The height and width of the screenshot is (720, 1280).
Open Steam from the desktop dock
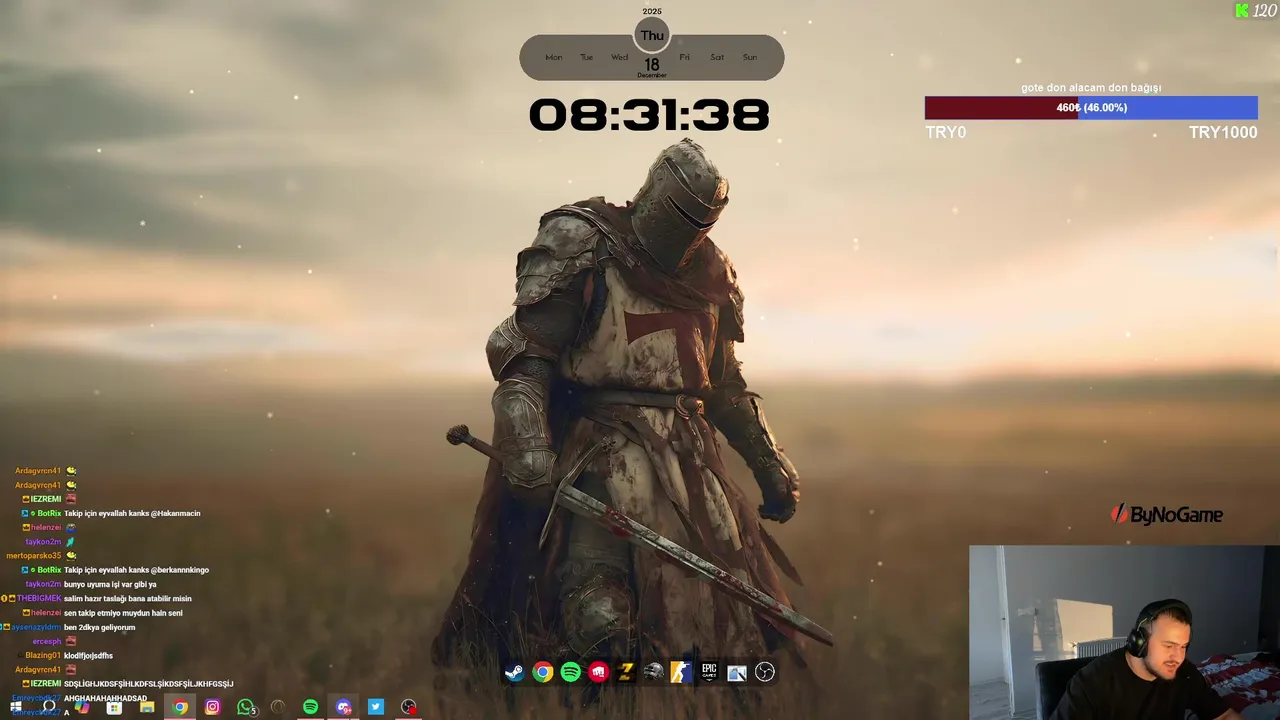point(514,672)
